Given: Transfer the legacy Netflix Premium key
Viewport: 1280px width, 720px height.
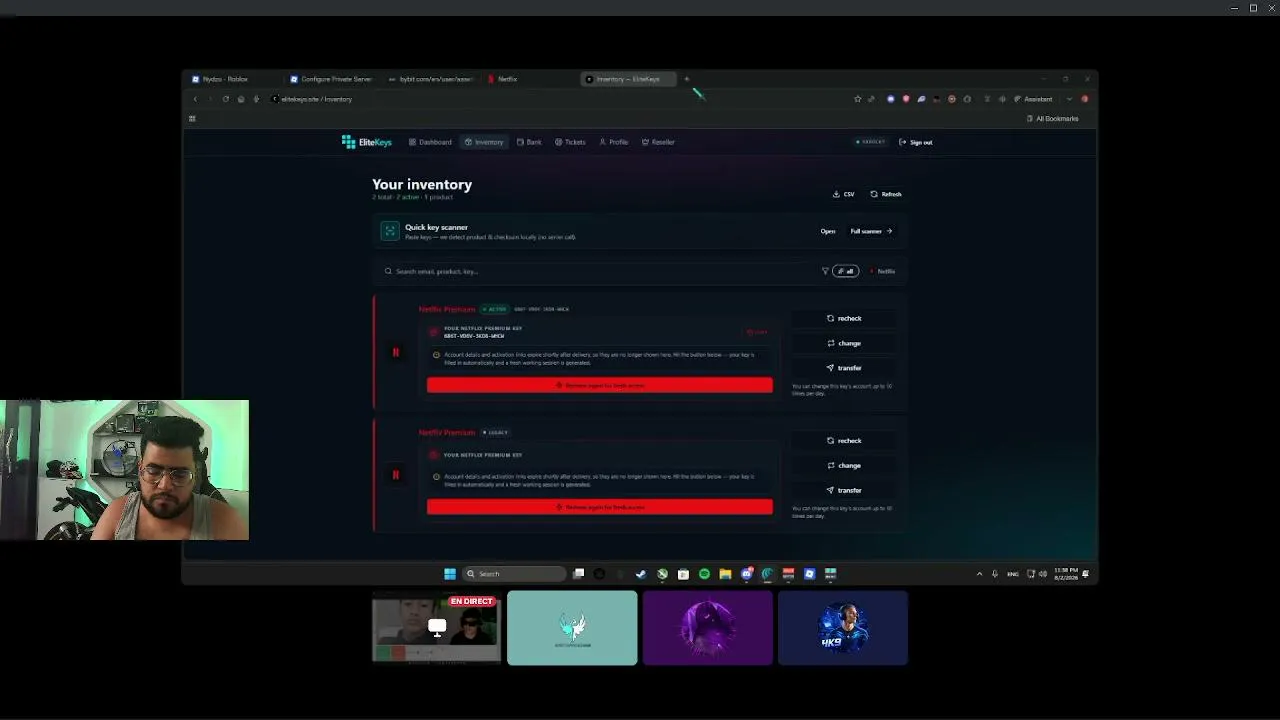Looking at the screenshot, I should coord(844,490).
